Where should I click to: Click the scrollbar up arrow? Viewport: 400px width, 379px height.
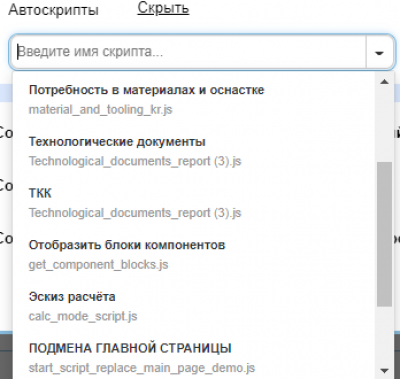click(385, 82)
